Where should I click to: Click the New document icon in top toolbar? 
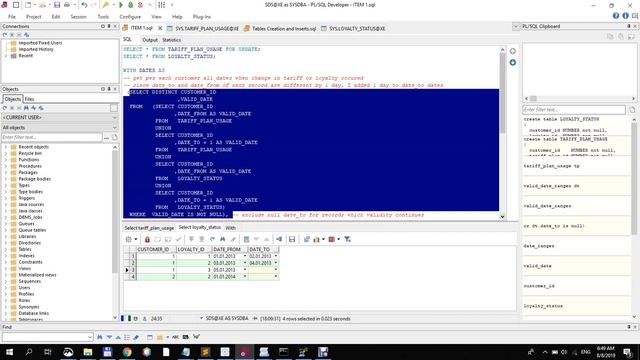pyautogui.click(x=28, y=5)
